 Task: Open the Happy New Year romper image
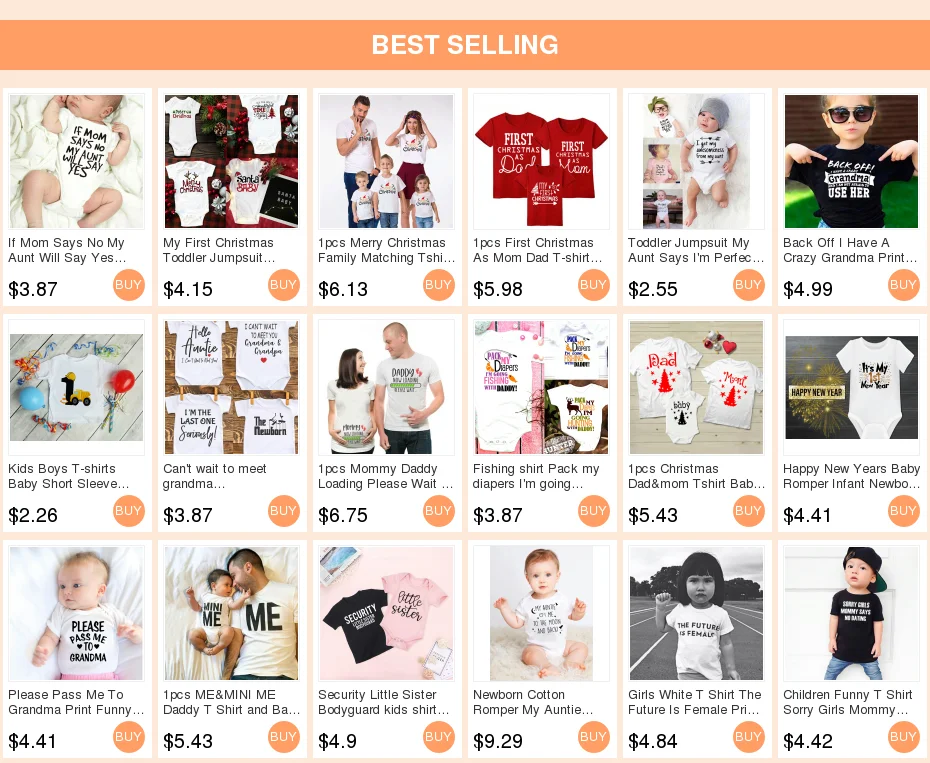852,387
